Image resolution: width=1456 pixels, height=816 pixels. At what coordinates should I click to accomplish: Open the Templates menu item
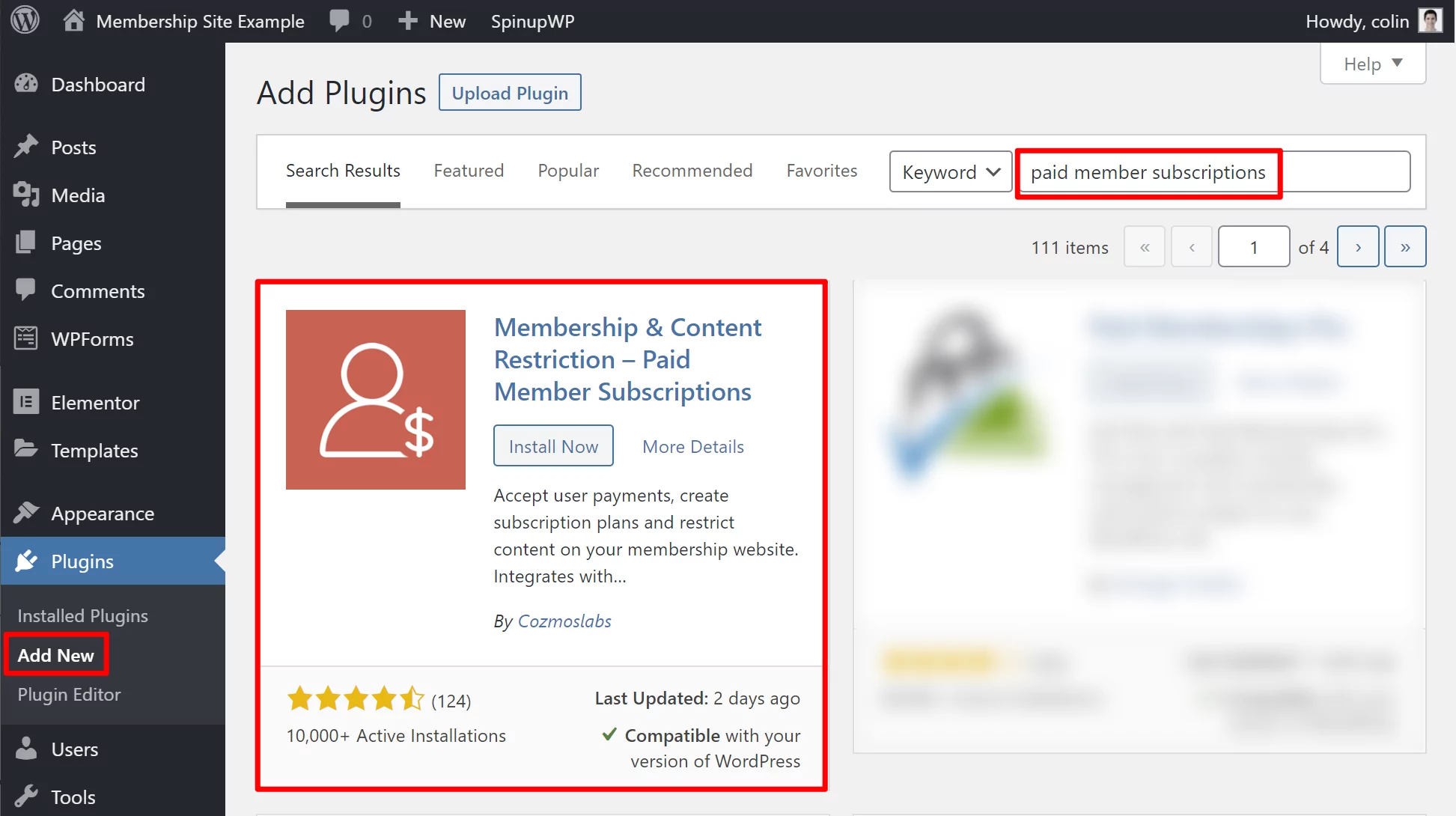[112, 450]
